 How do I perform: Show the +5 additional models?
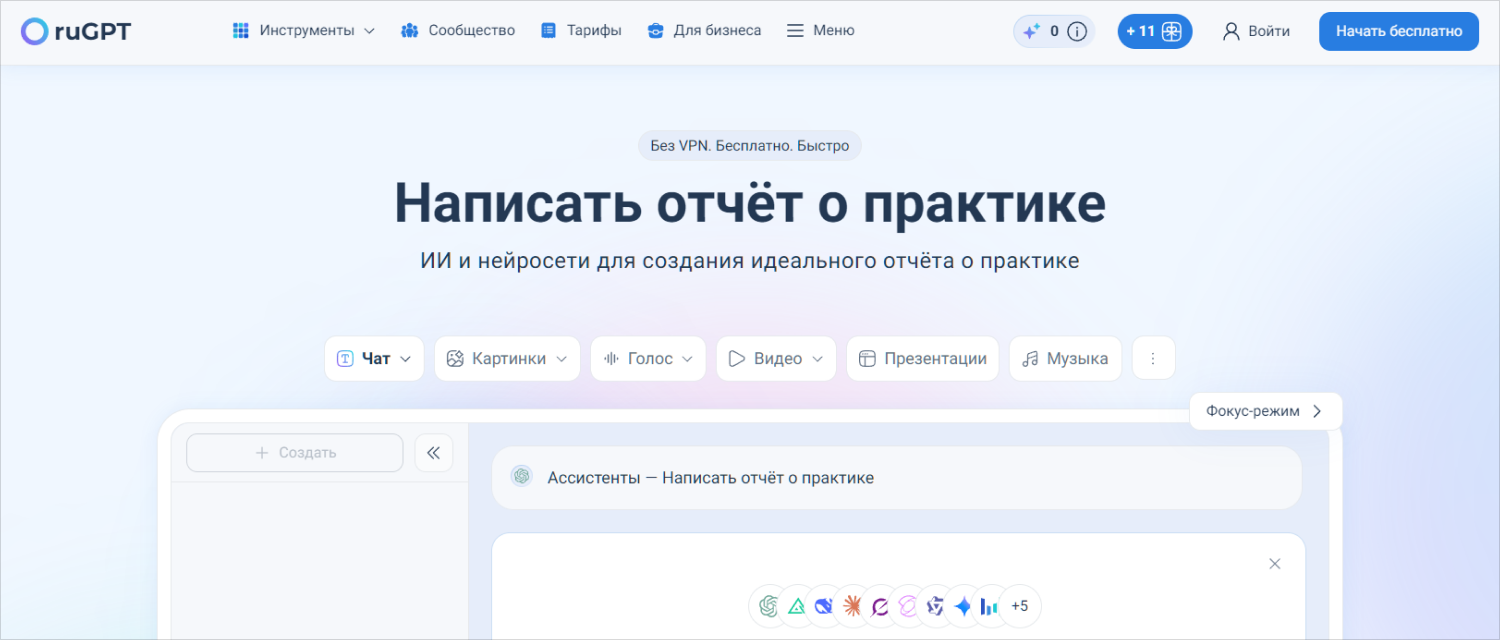point(1019,605)
